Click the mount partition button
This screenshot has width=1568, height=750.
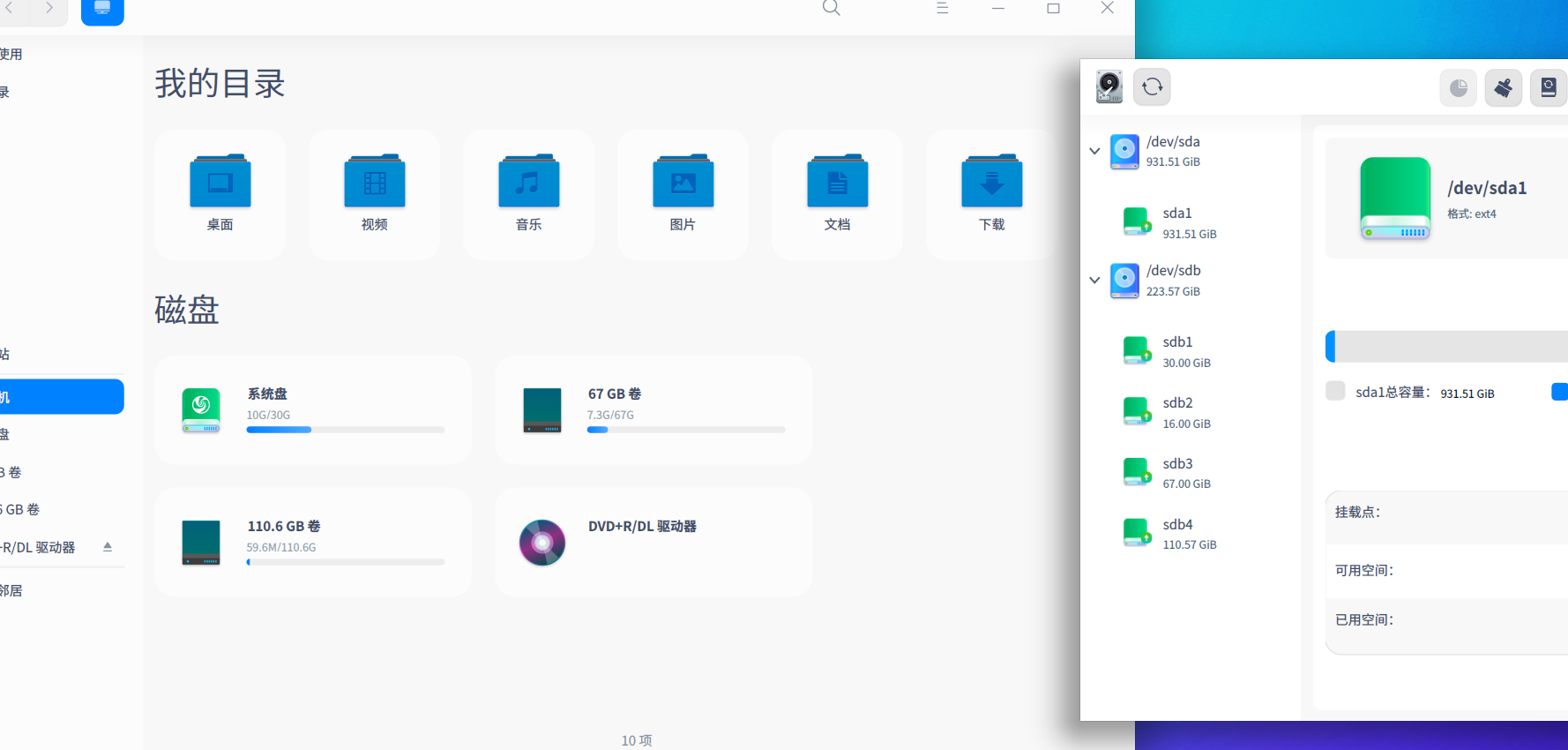1549,87
